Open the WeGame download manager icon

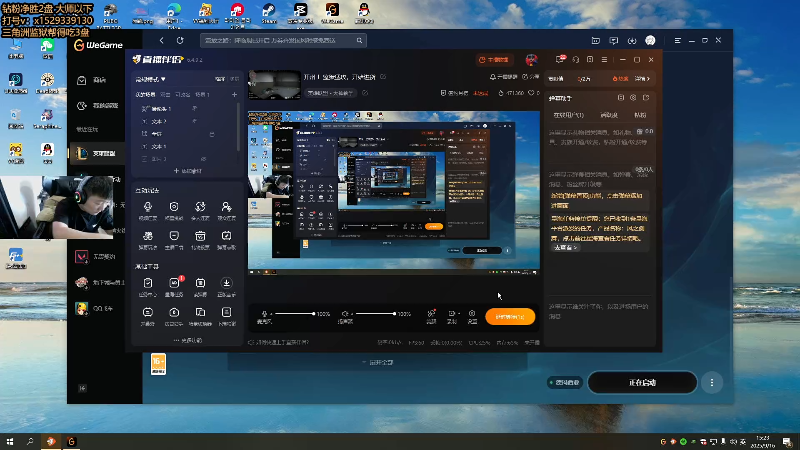[632, 41]
